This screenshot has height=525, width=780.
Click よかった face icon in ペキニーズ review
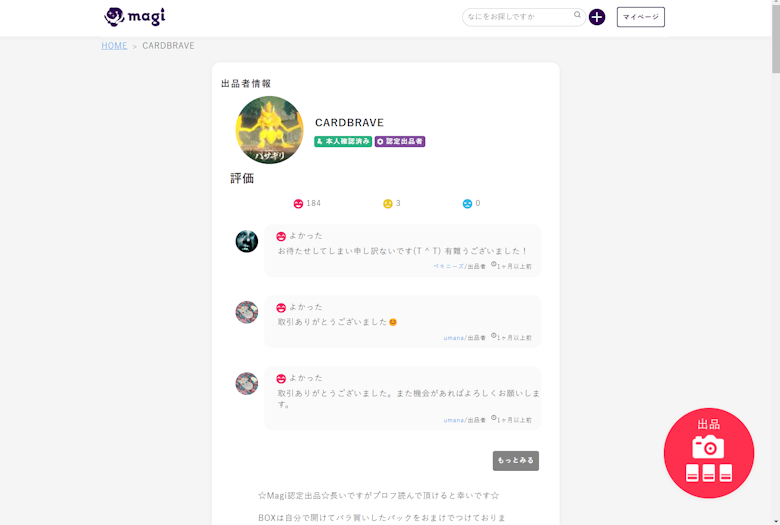pos(281,236)
